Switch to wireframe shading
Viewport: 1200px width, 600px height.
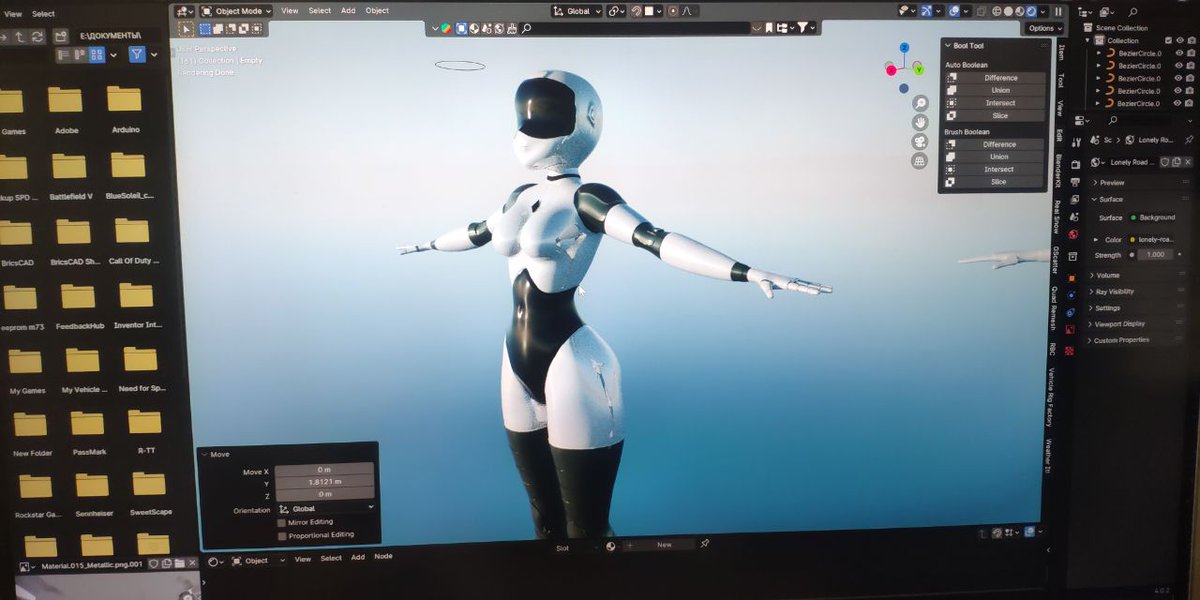click(997, 11)
